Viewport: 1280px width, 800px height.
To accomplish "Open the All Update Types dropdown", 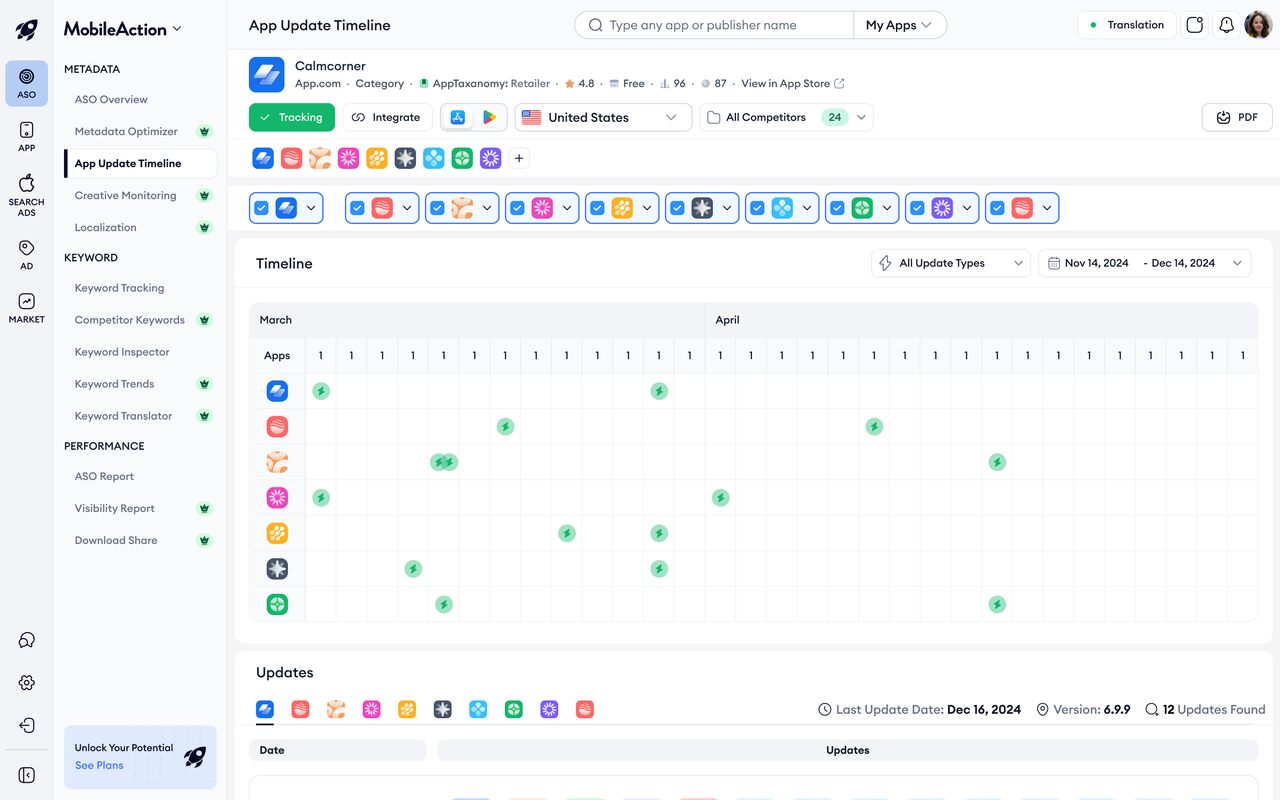I will (x=951, y=263).
